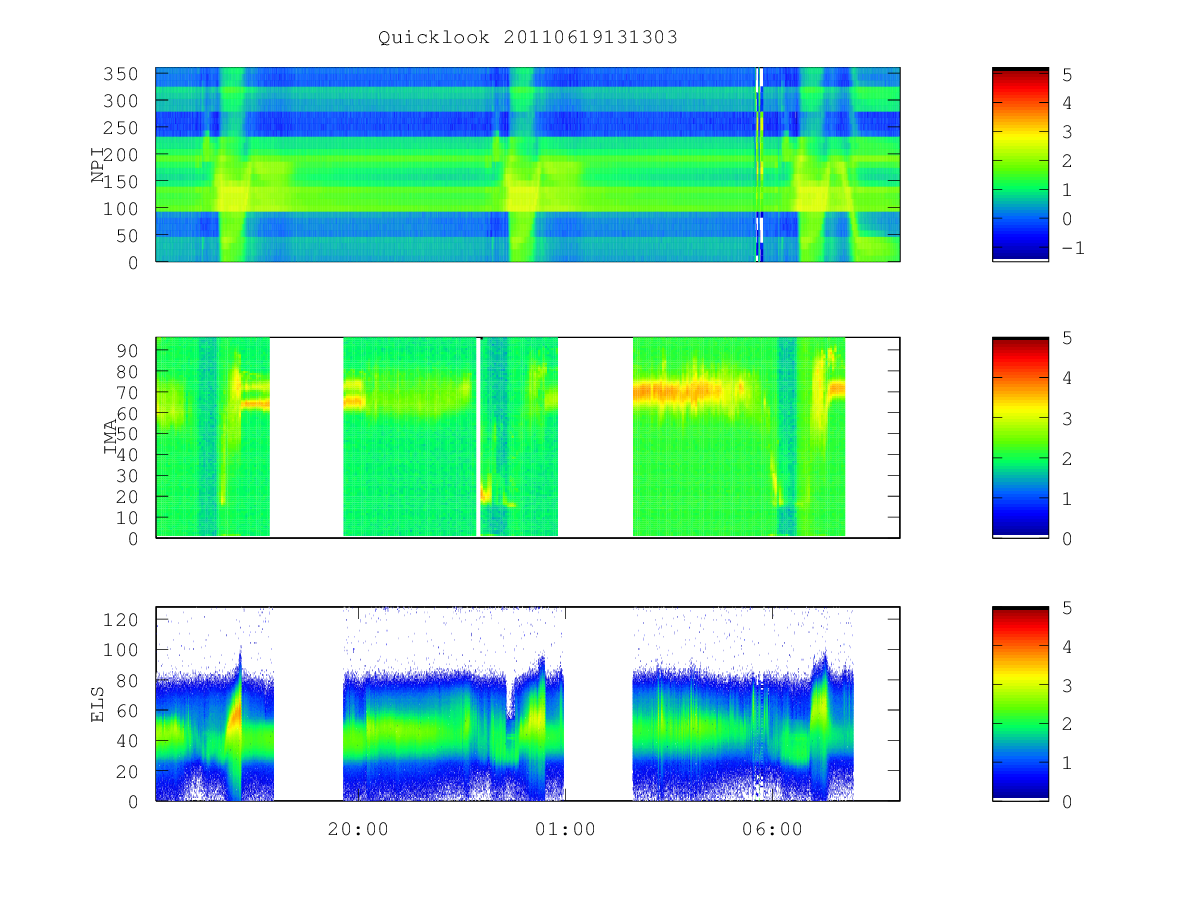This screenshot has width=1200, height=900.
Task: Select the NPI y-axis label
Action: [98, 165]
